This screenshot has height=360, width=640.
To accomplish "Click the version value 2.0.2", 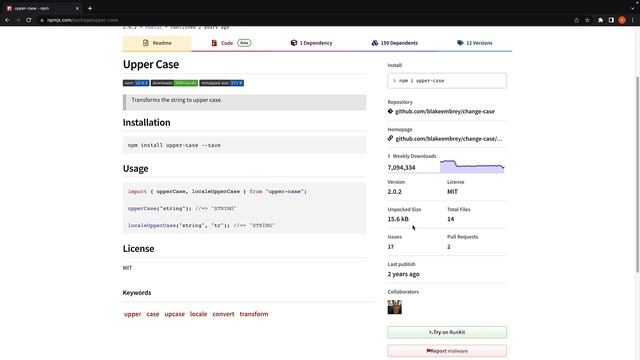I will point(395,191).
